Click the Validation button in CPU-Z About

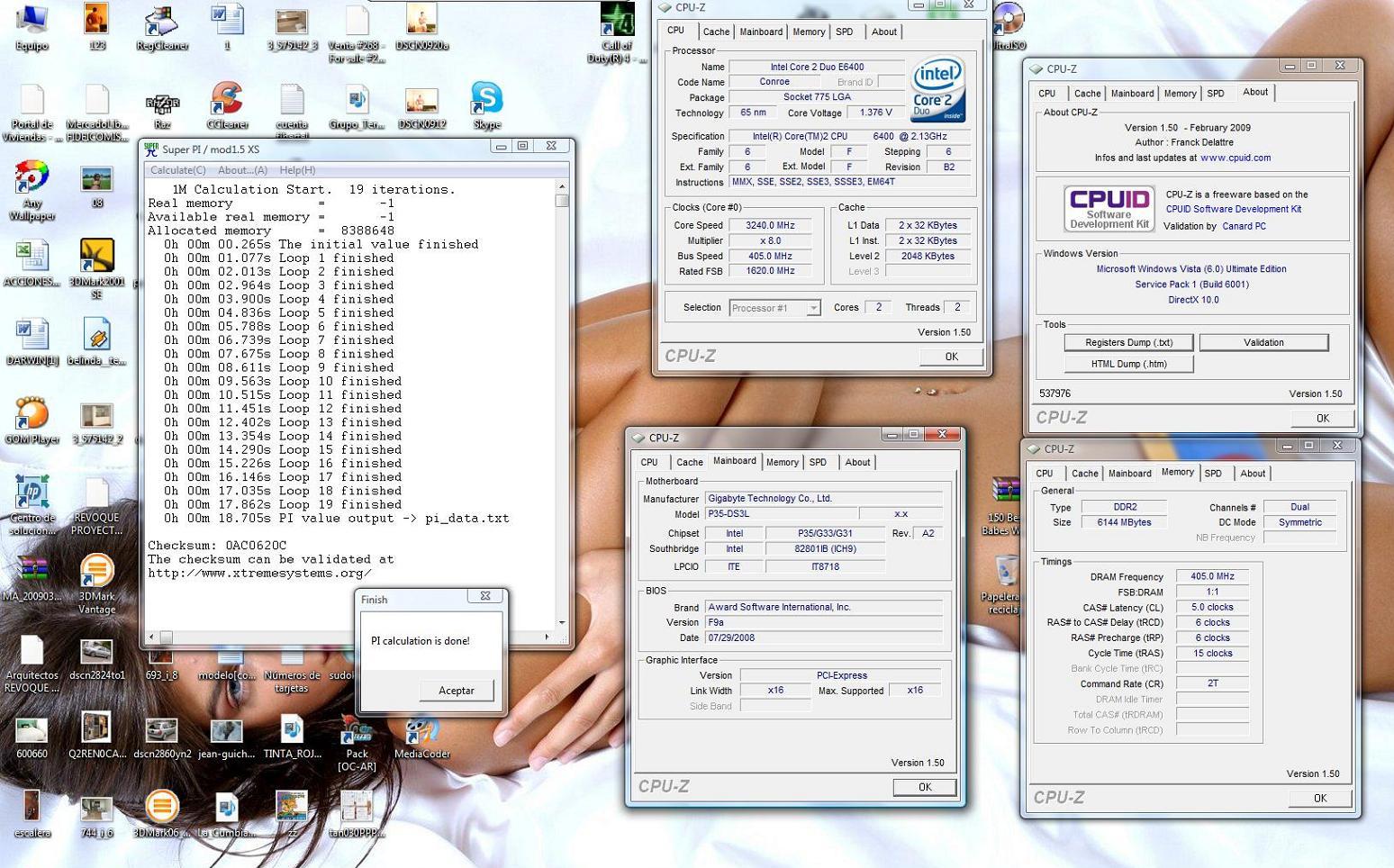coord(1263,342)
